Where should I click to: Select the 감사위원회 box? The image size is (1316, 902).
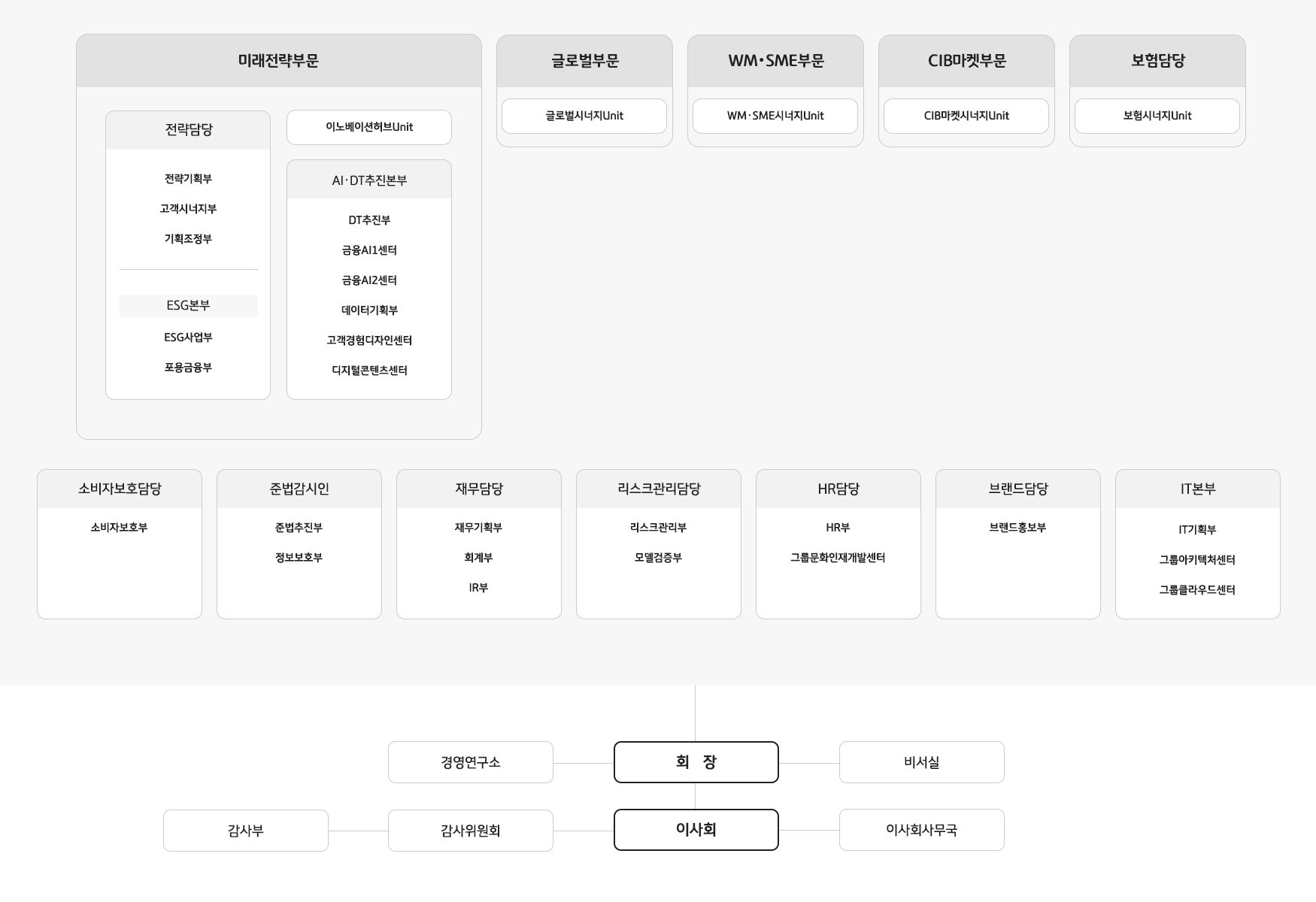[470, 831]
